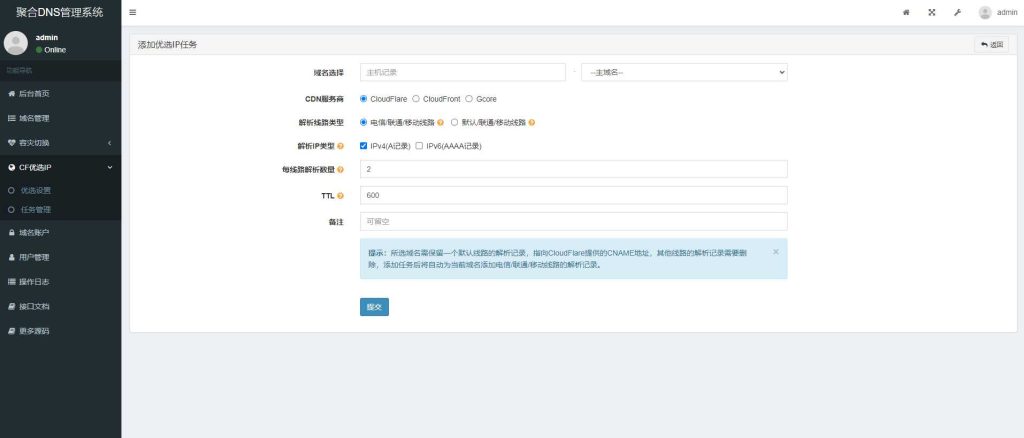Screen dimensions: 1024x438
Task: Click the 每线路解析数量 input field
Action: pyautogui.click(x=573, y=169)
